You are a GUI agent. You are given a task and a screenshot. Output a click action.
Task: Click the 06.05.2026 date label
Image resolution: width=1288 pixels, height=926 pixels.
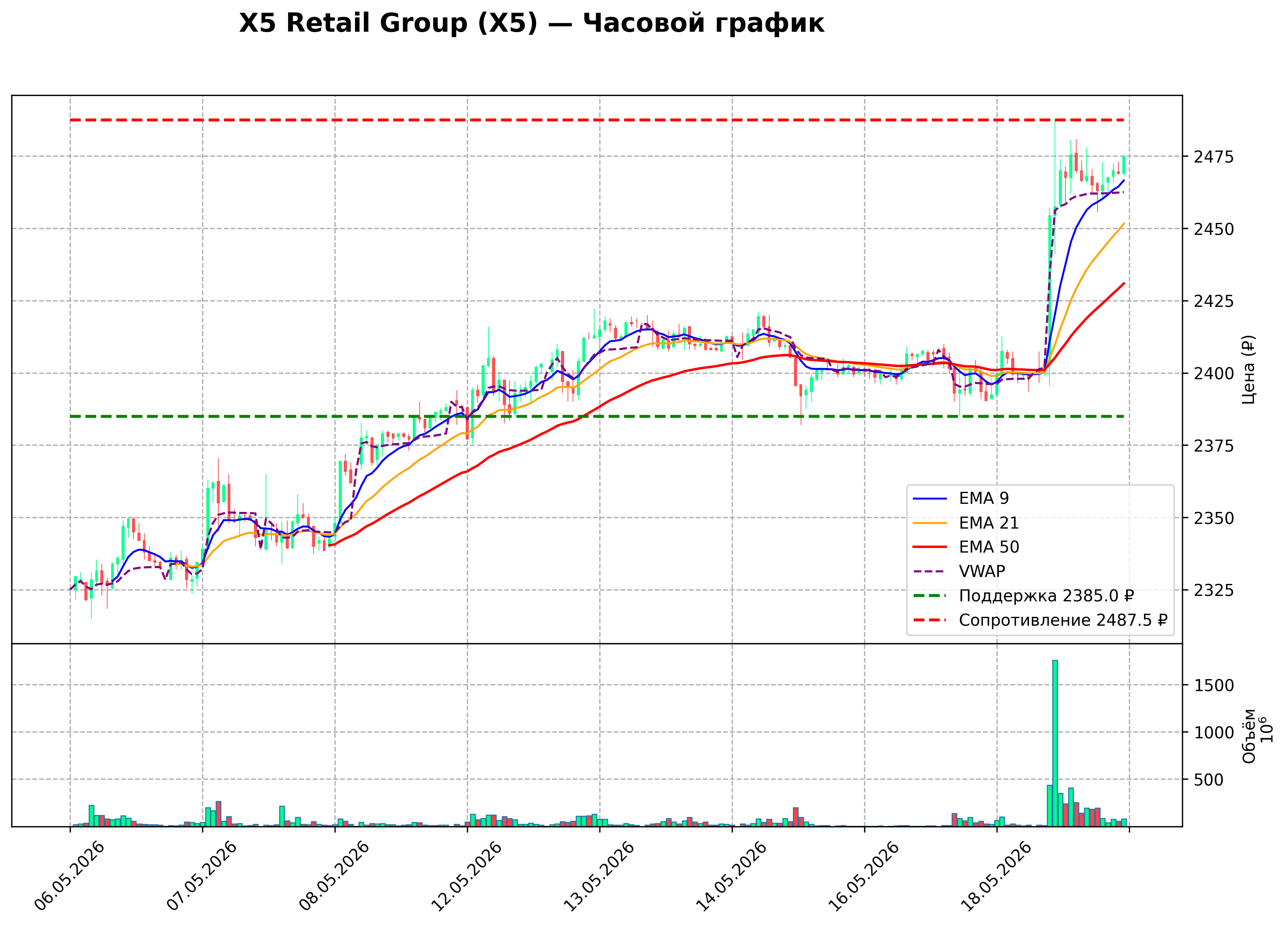(69, 876)
